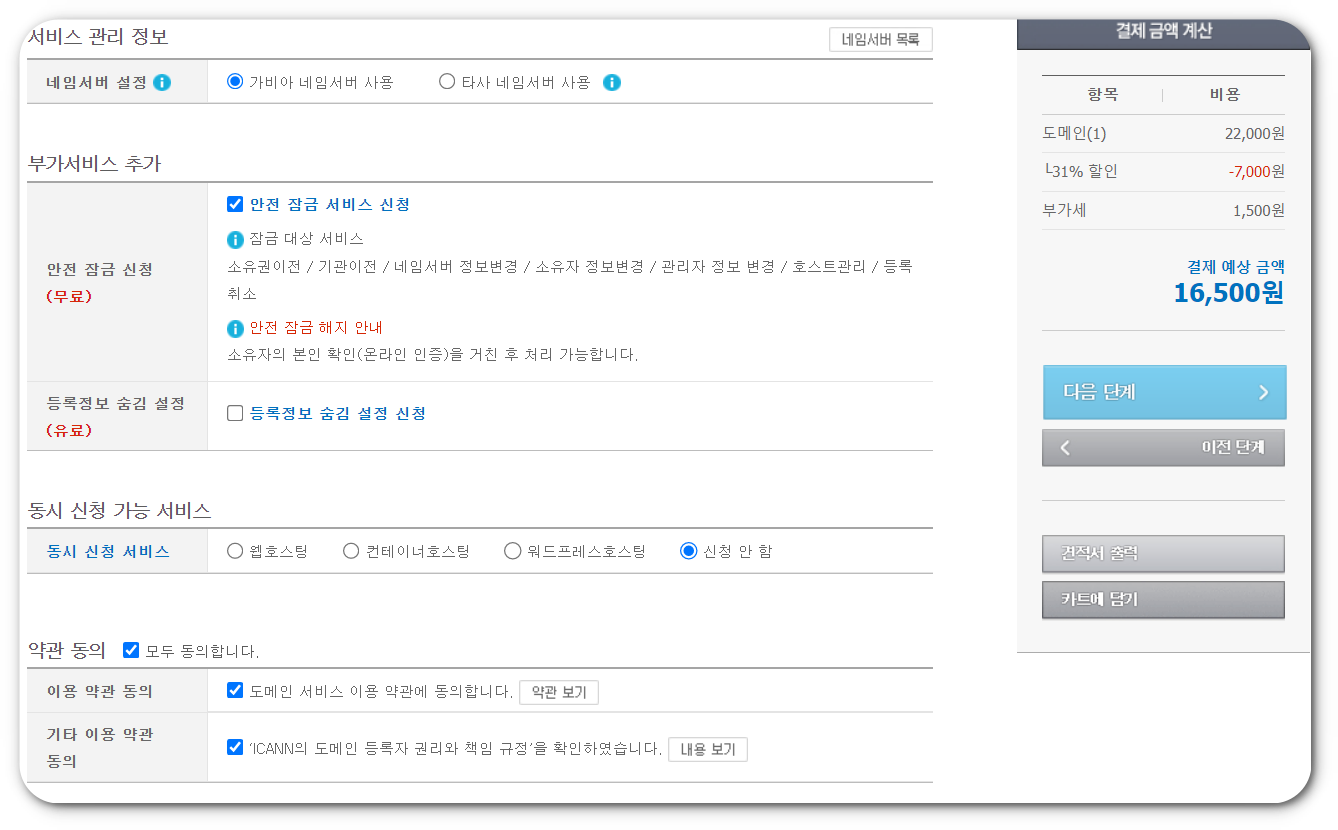The height and width of the screenshot is (830, 1338).
Task: Click the info icon next to 네임서버 설정
Action: click(162, 83)
